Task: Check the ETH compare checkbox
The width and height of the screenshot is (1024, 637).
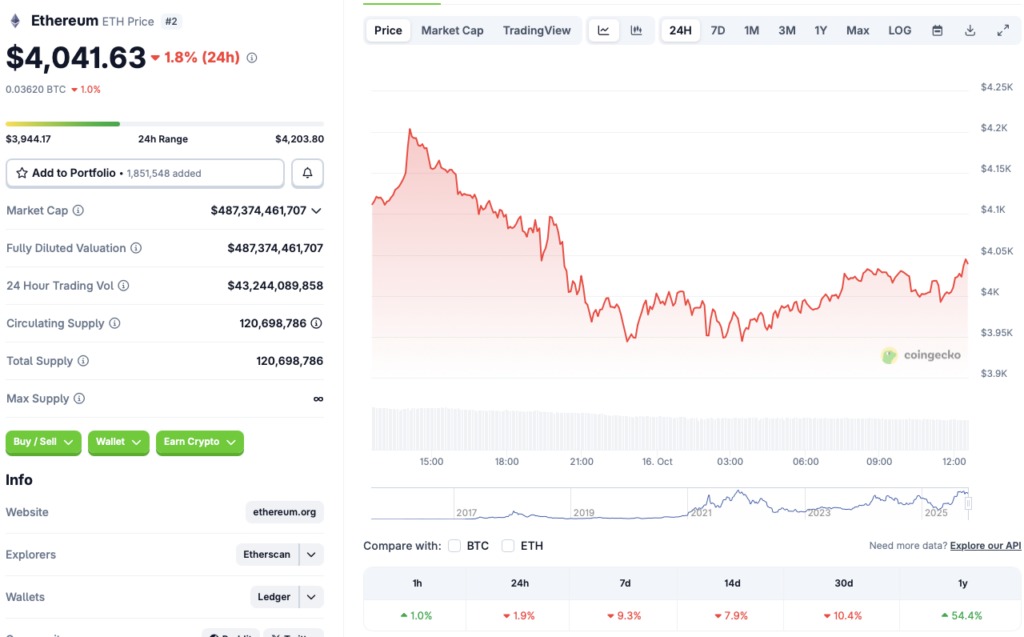Action: click(508, 546)
